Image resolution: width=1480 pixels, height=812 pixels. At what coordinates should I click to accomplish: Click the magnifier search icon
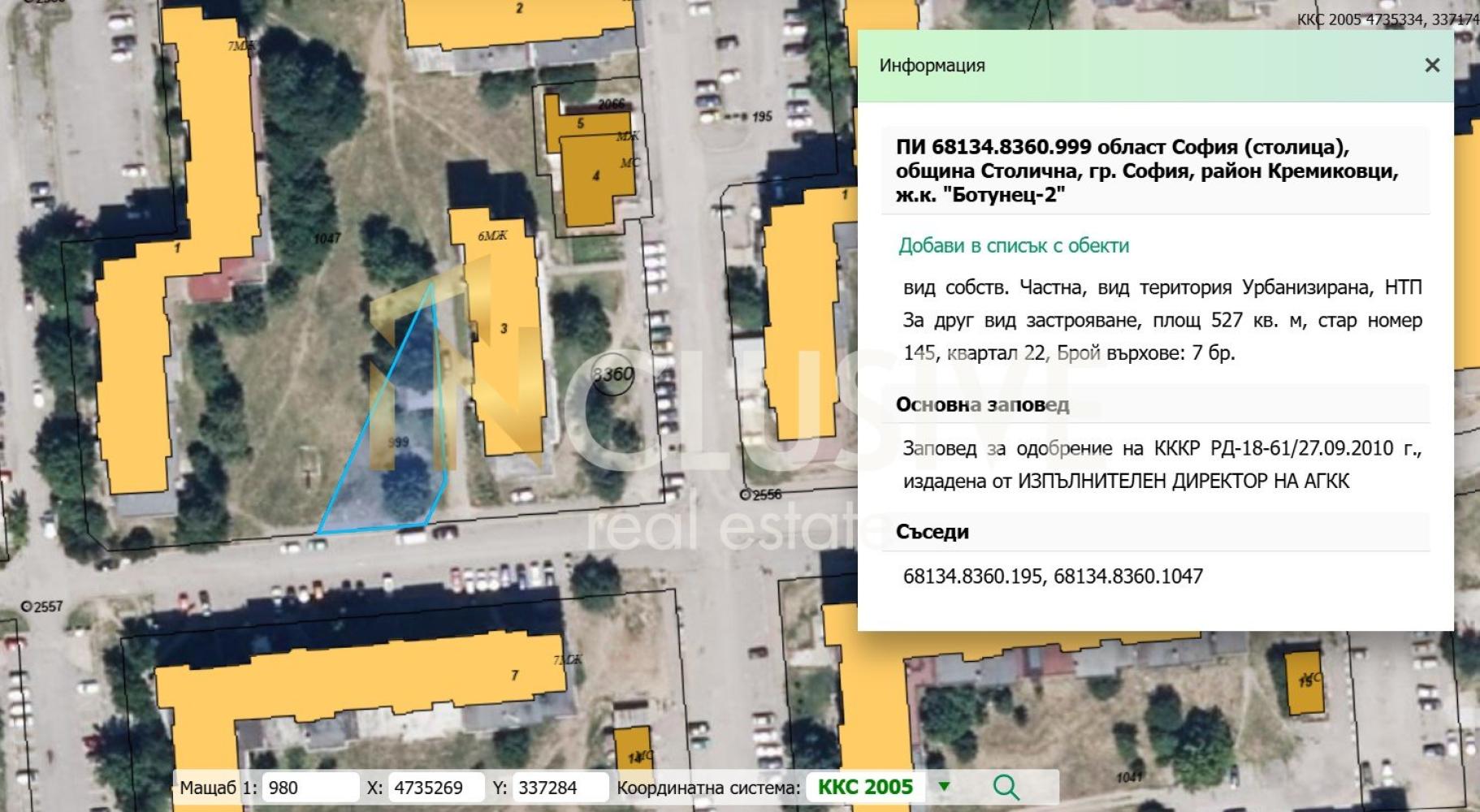coord(1006,787)
